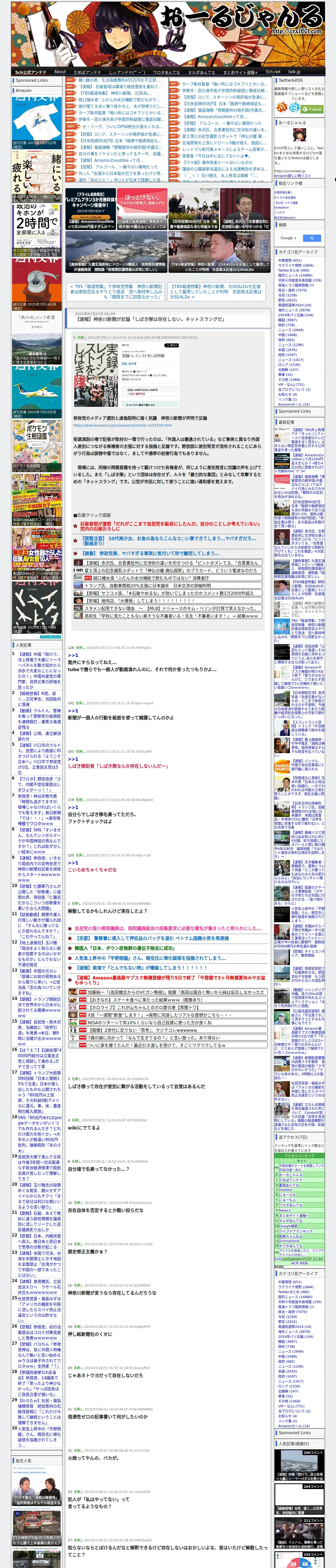The image size is (336, 1568).
Task: Open the ほっとけない 福島瑞穂 thumbnail
Action: click(x=142, y=209)
